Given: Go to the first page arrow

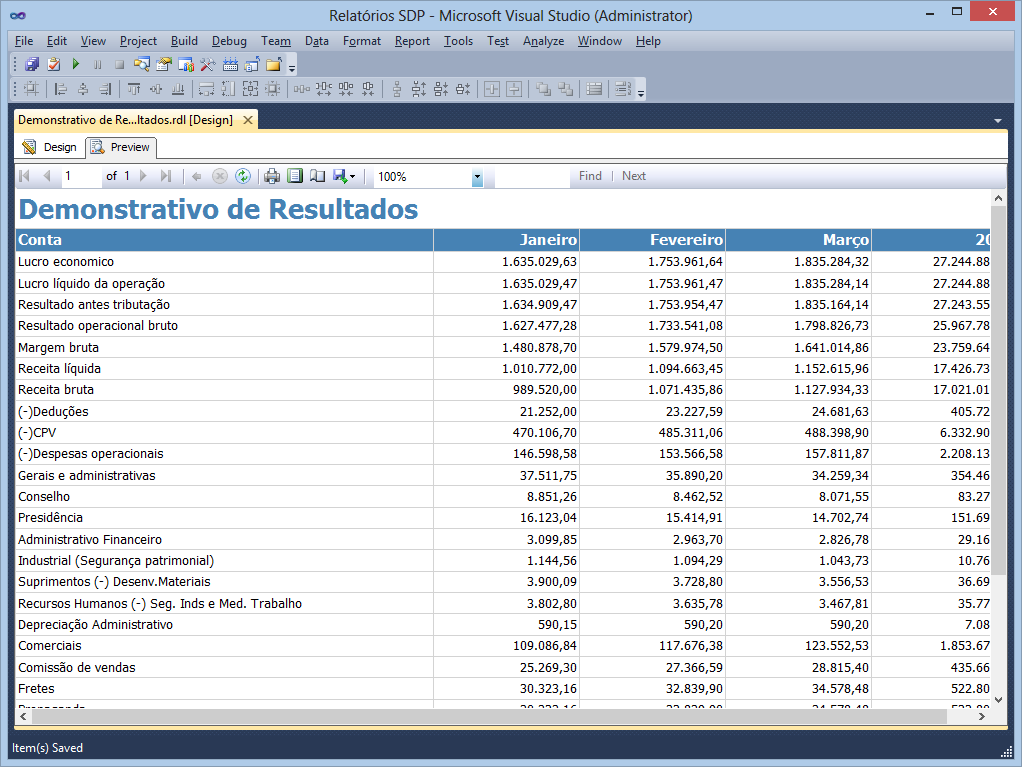Looking at the screenshot, I should click(25, 176).
